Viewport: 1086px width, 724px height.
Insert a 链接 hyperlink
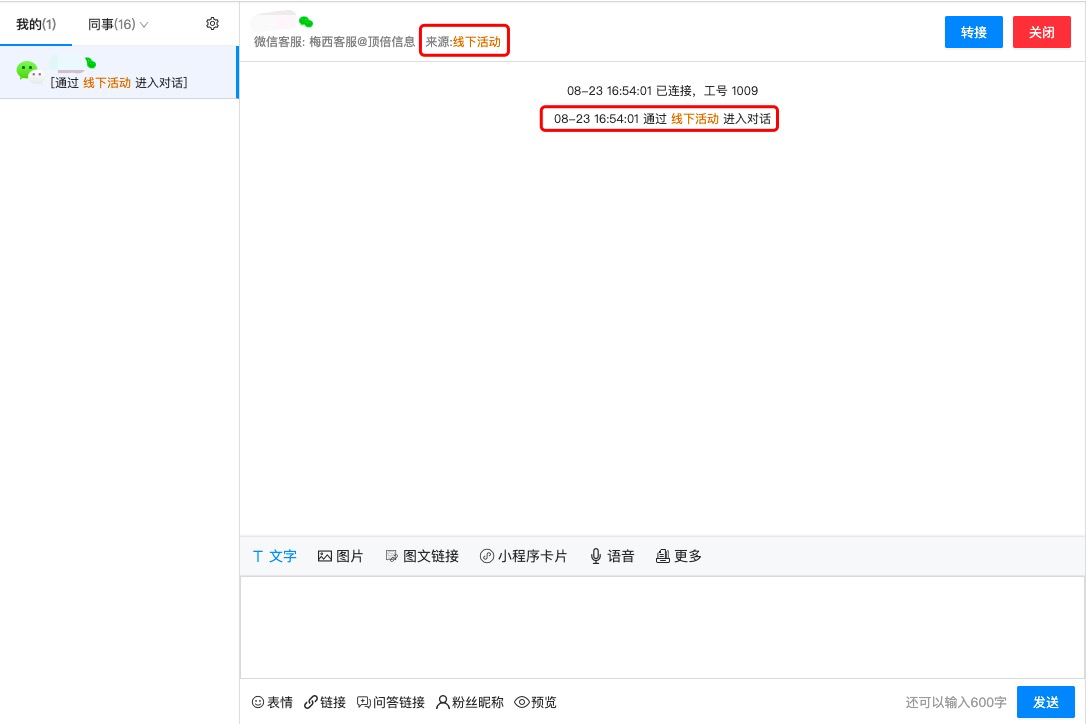point(325,702)
